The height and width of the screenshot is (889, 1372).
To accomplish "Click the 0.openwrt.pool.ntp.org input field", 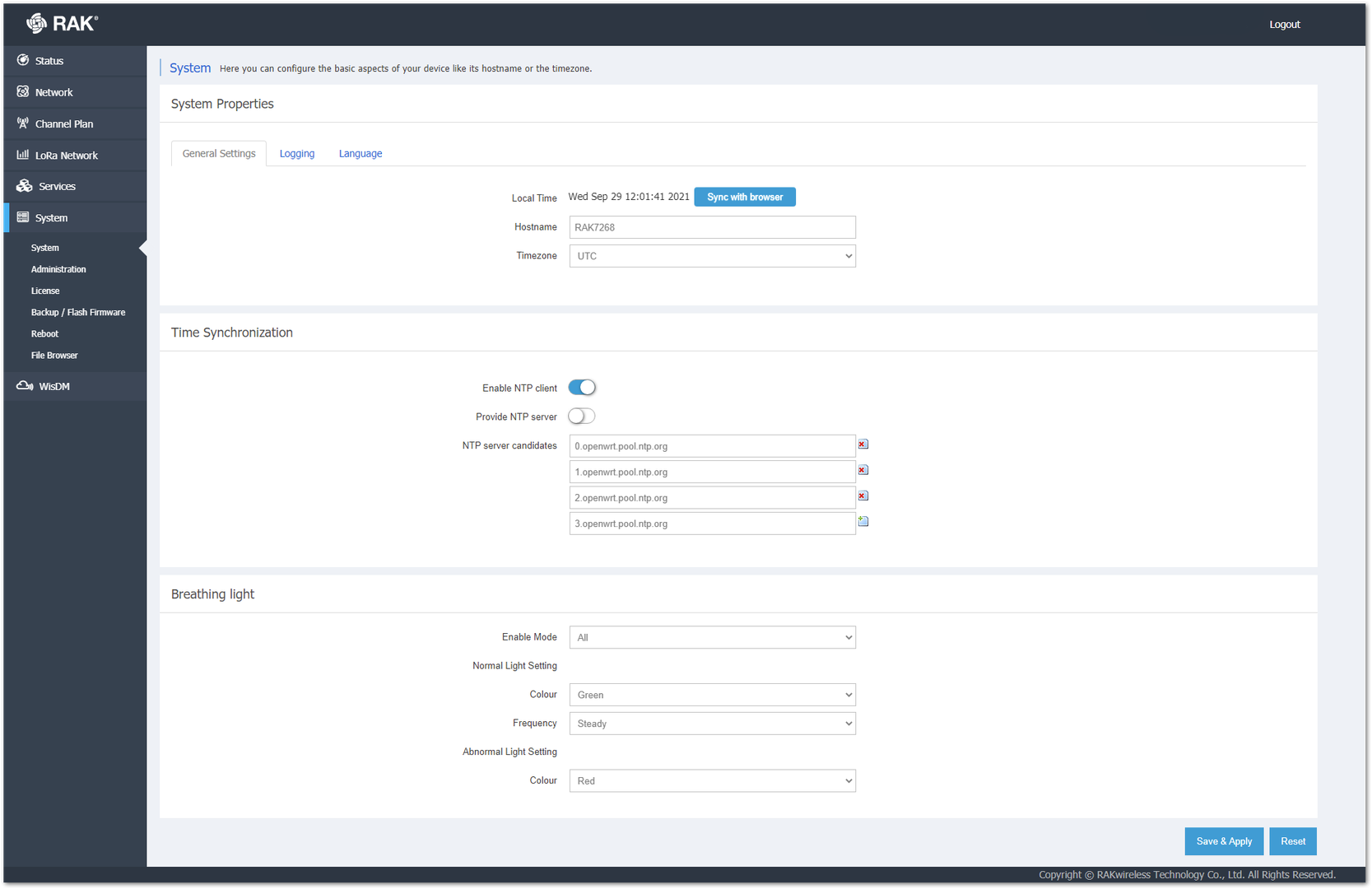I will click(713, 446).
